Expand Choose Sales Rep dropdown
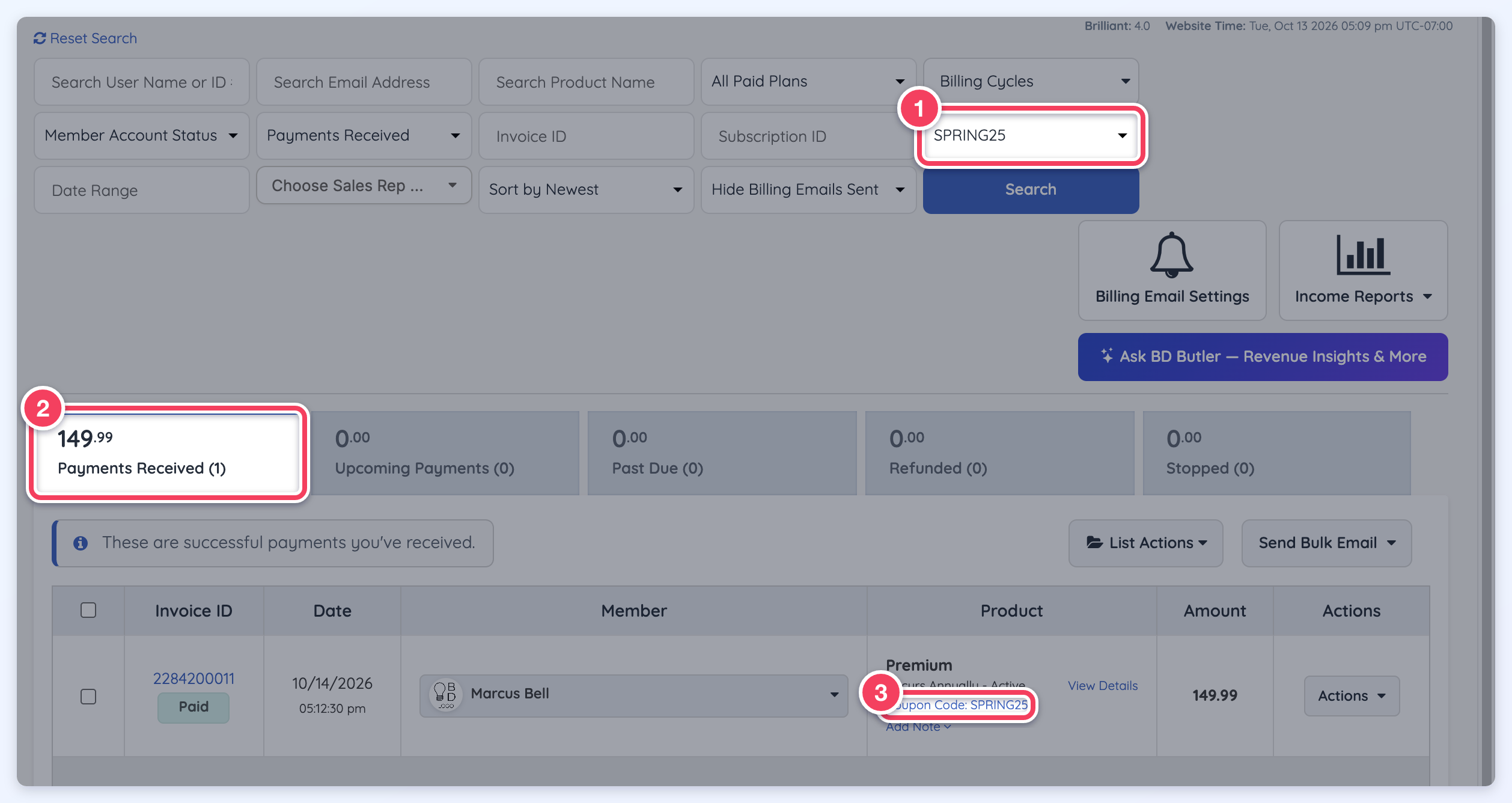Image resolution: width=1512 pixels, height=803 pixels. (364, 186)
